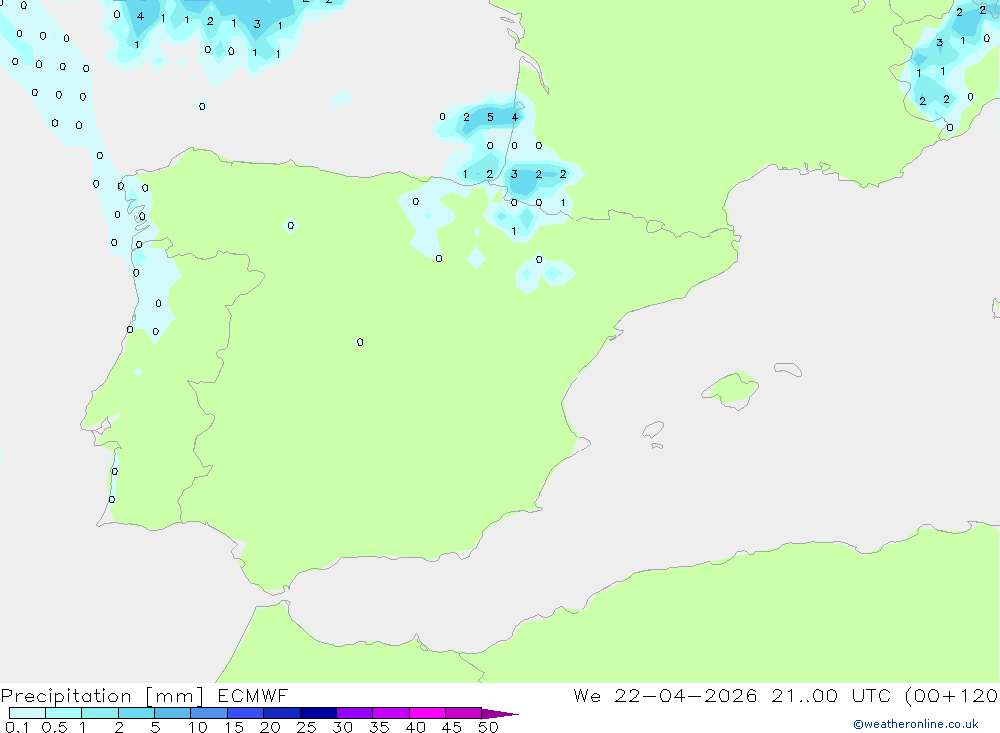Select the legend tick label 25
1000x733 pixels.
click(306, 727)
